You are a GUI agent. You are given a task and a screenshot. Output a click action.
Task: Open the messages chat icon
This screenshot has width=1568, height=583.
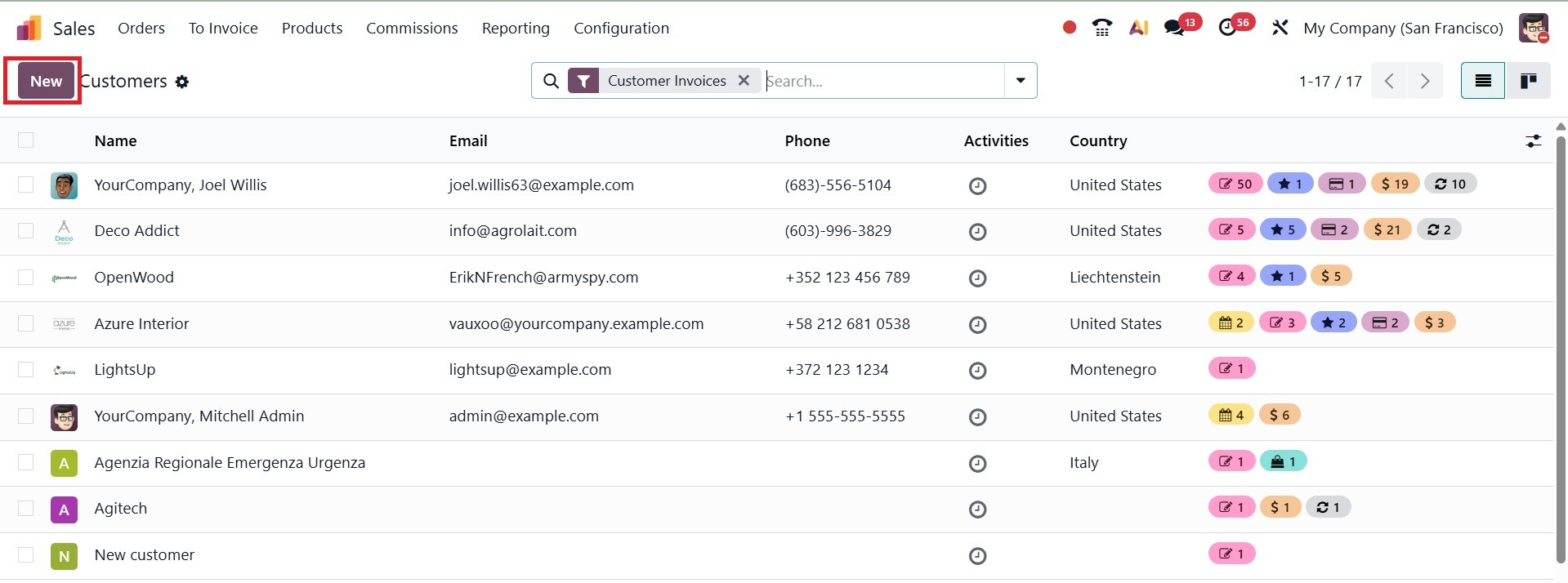point(1175,28)
